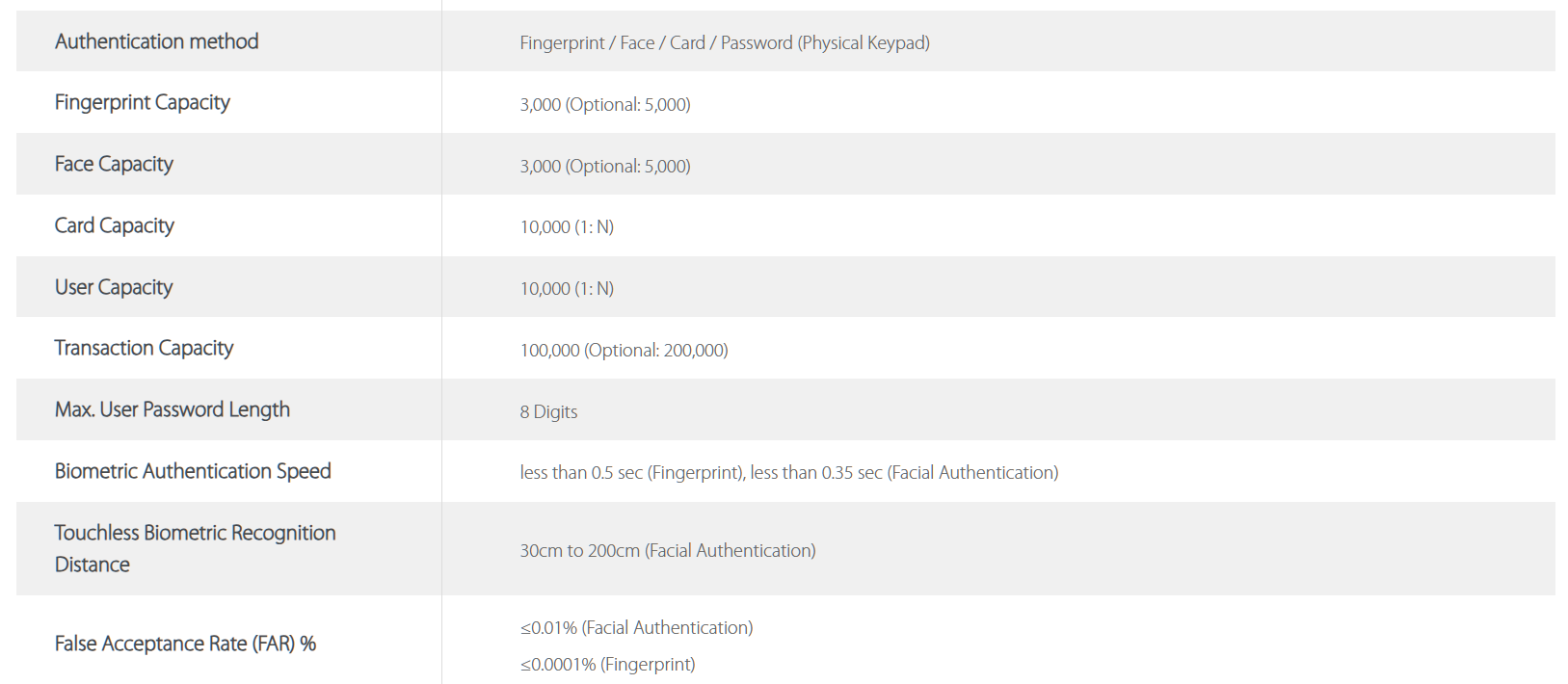Click the Face Capacity label
The image size is (1568, 684).
pos(114,164)
